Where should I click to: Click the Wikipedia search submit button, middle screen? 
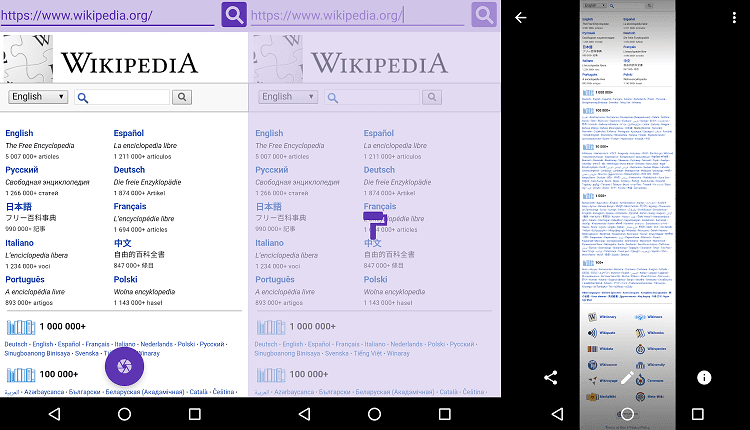point(432,97)
